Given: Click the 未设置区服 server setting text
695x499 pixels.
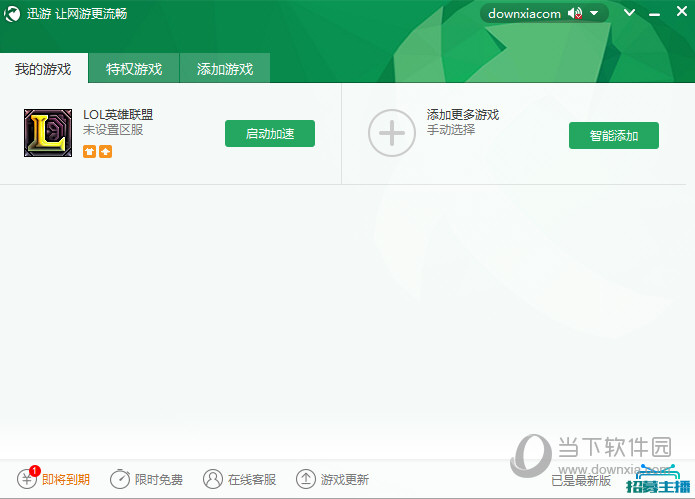Looking at the screenshot, I should (113, 130).
